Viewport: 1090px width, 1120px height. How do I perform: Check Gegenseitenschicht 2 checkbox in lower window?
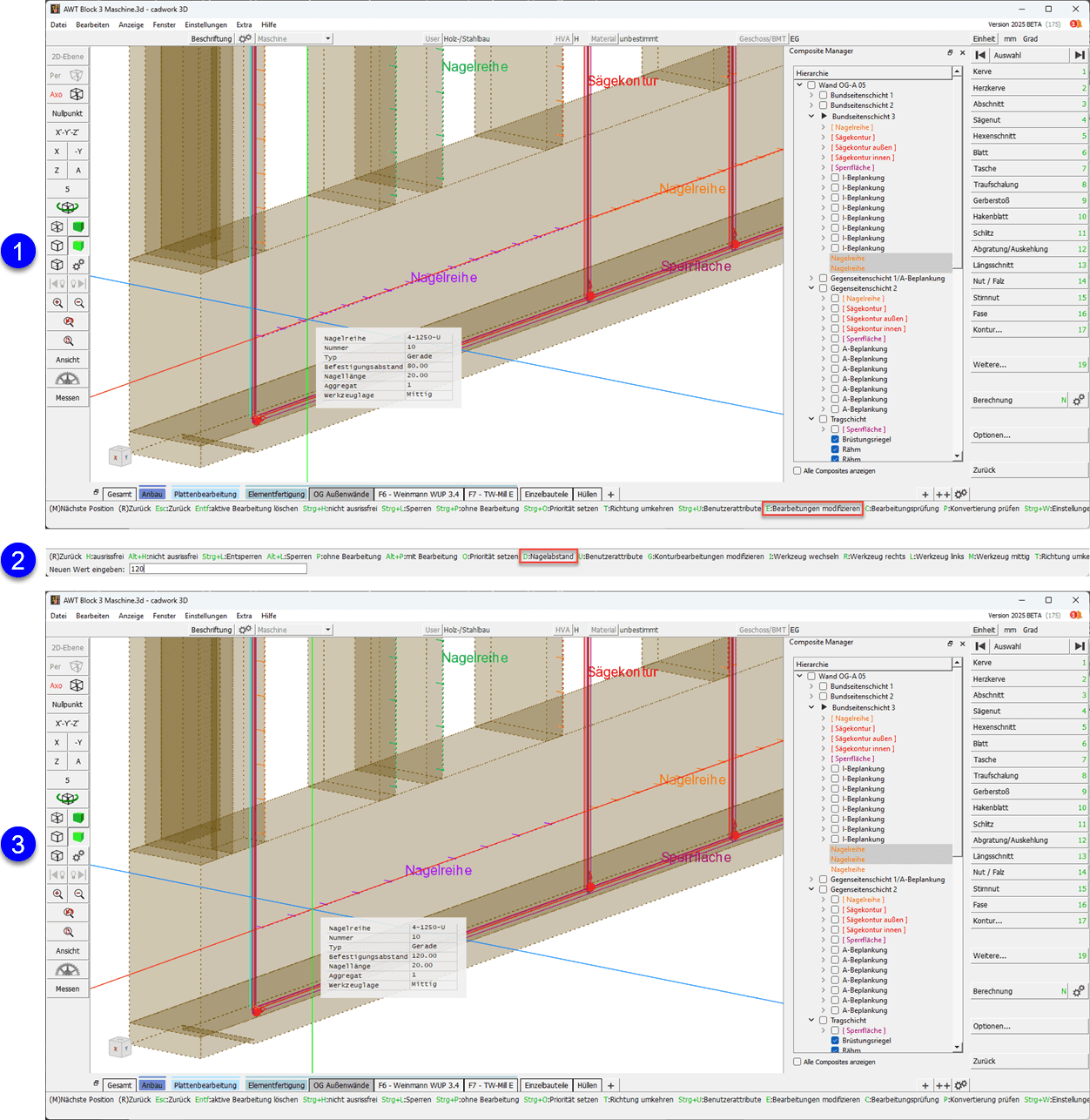(x=823, y=889)
